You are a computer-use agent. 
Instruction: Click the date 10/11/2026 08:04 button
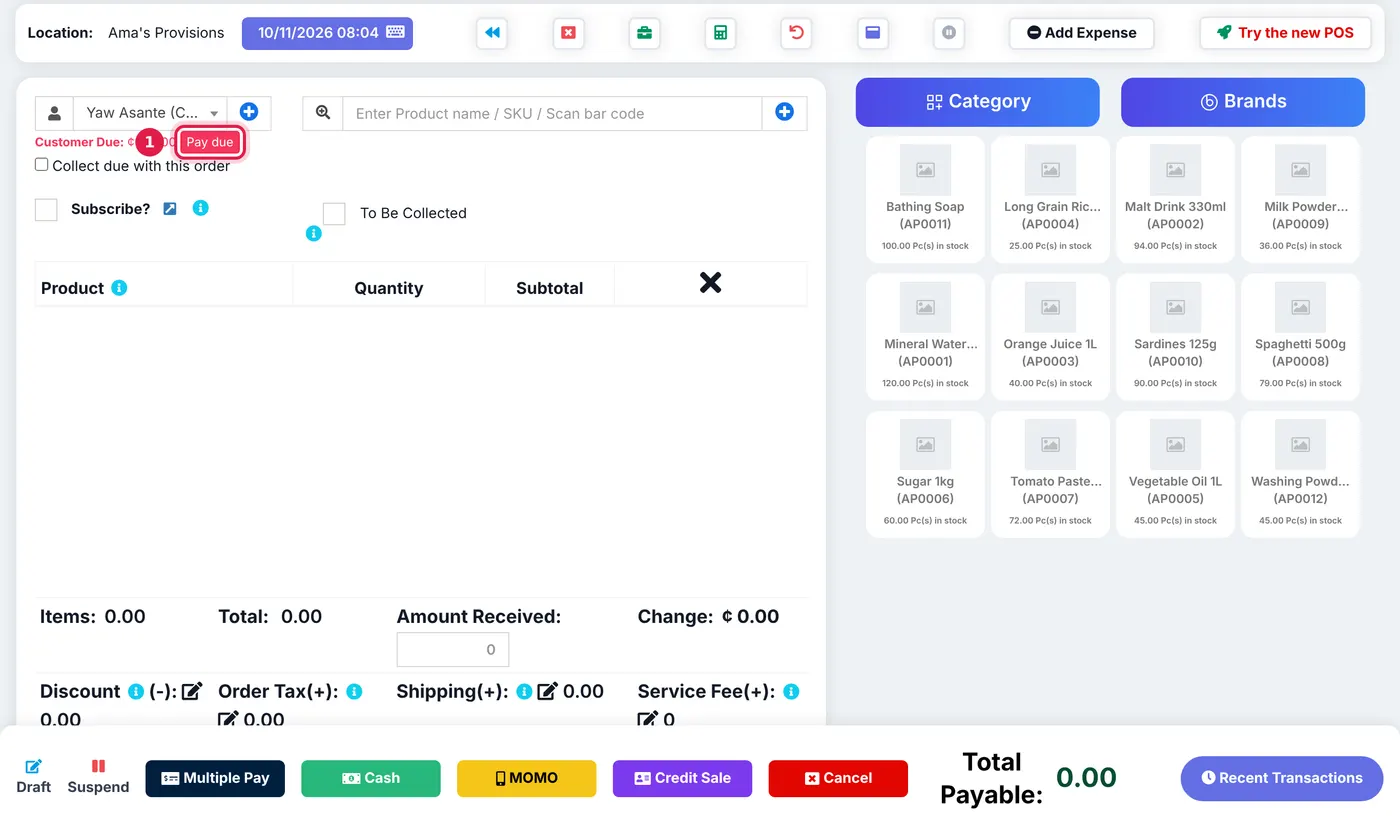(x=327, y=33)
